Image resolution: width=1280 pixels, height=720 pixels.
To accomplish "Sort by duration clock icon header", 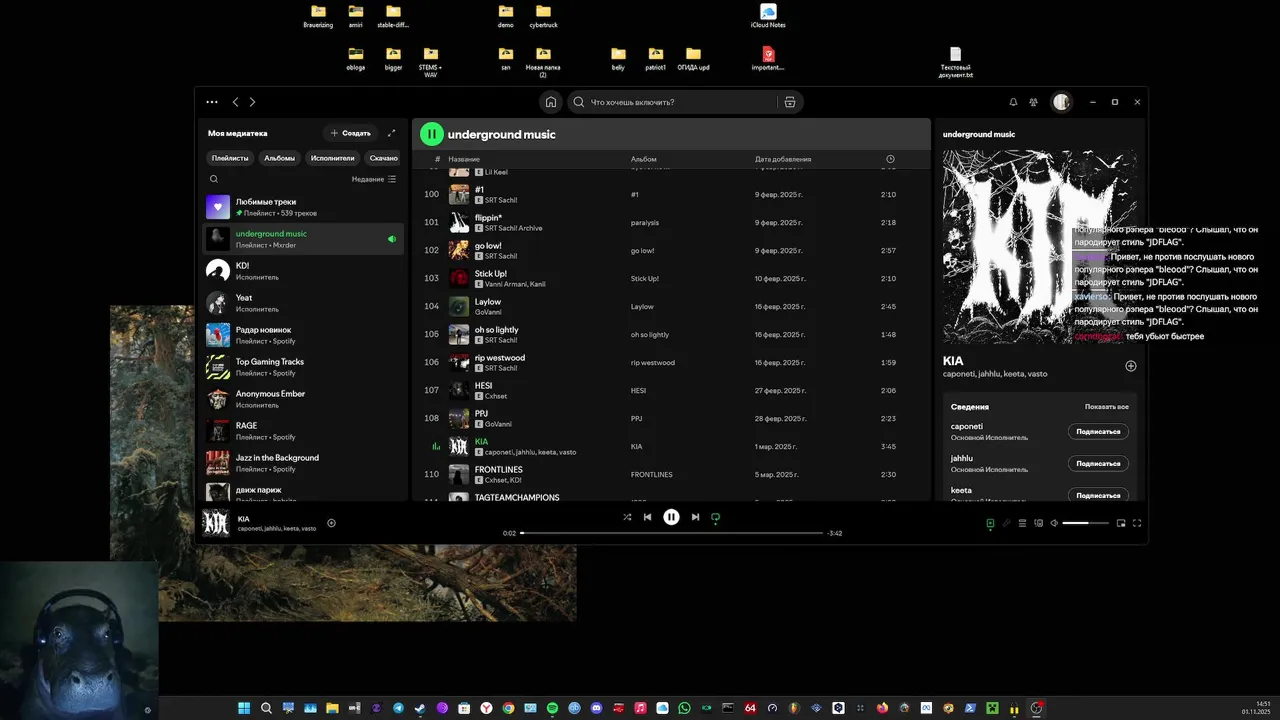I will (890, 159).
